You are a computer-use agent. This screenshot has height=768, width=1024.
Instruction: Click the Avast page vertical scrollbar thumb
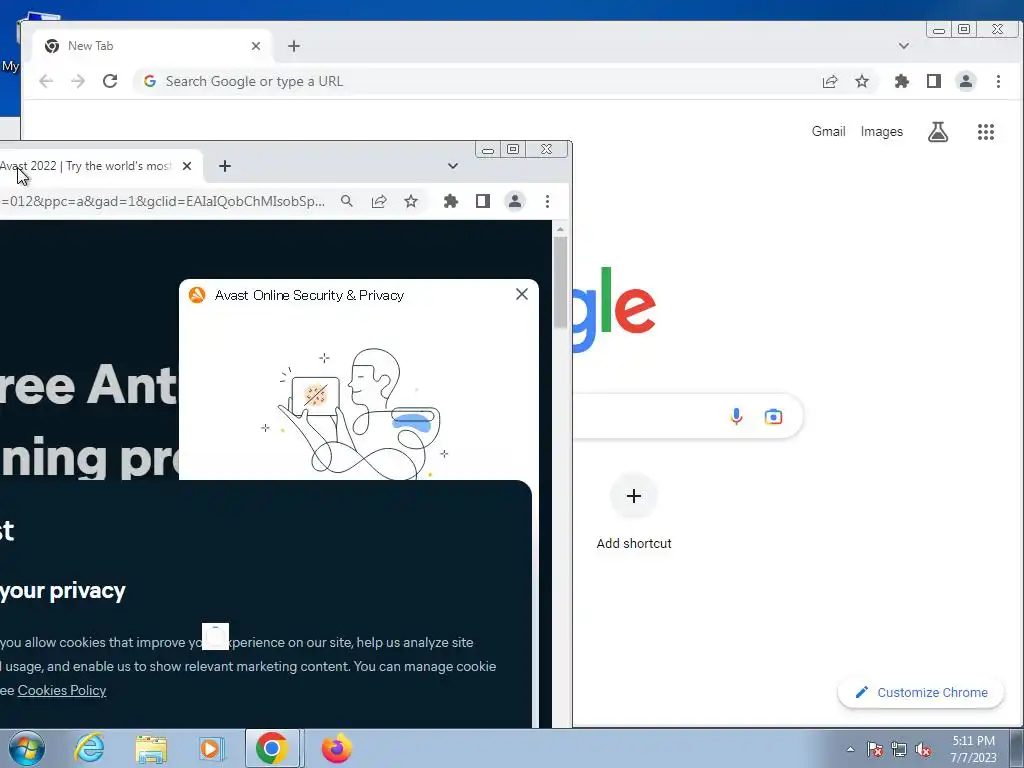560,282
